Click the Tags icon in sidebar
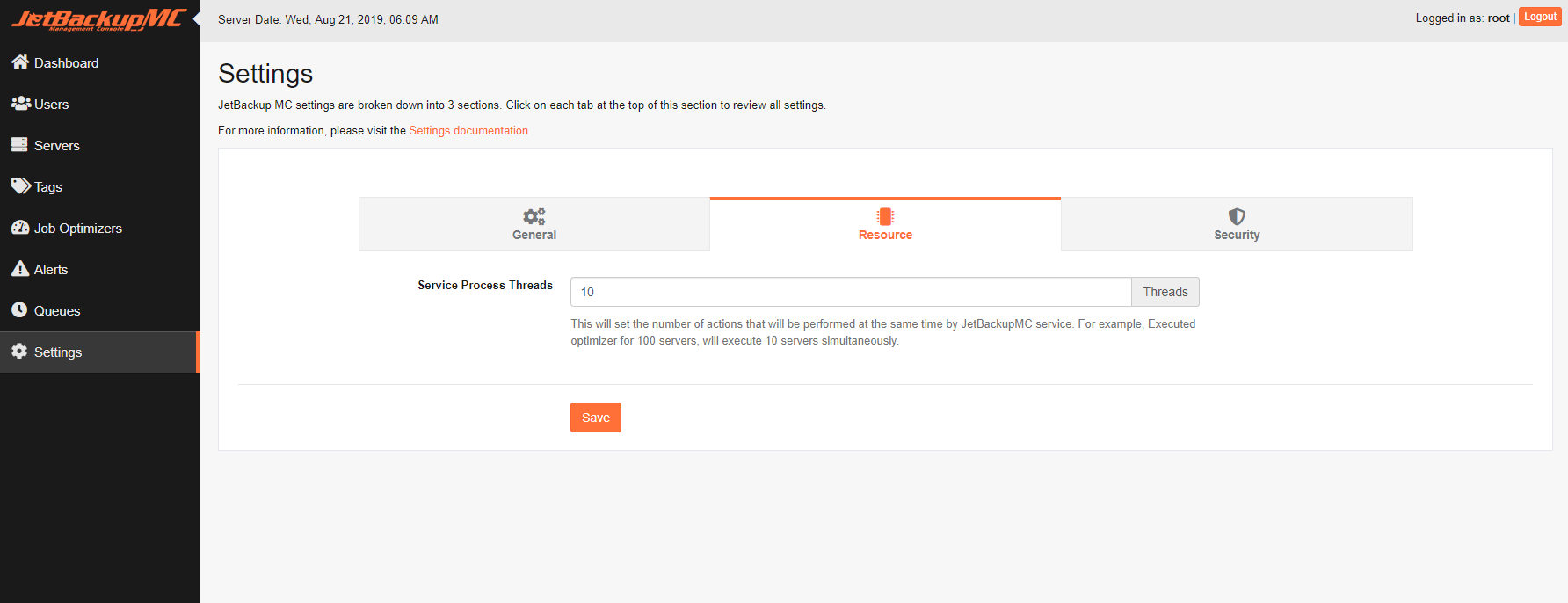Image resolution: width=1568 pixels, height=603 pixels. pos(21,185)
